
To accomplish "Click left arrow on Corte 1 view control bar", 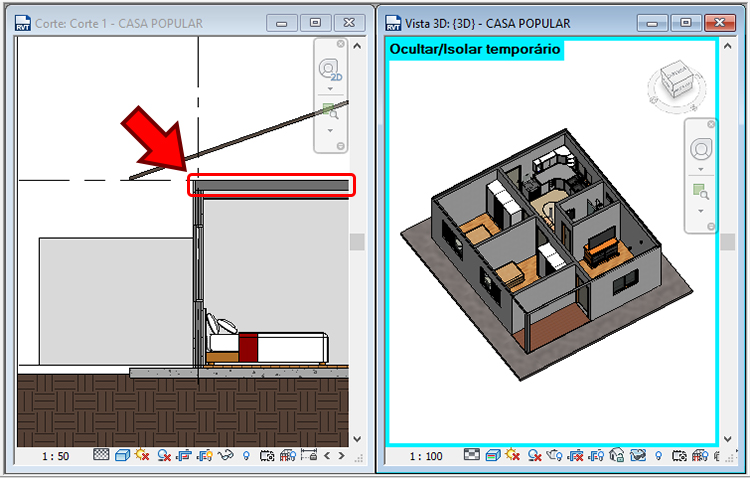I will pyautogui.click(x=327, y=456).
